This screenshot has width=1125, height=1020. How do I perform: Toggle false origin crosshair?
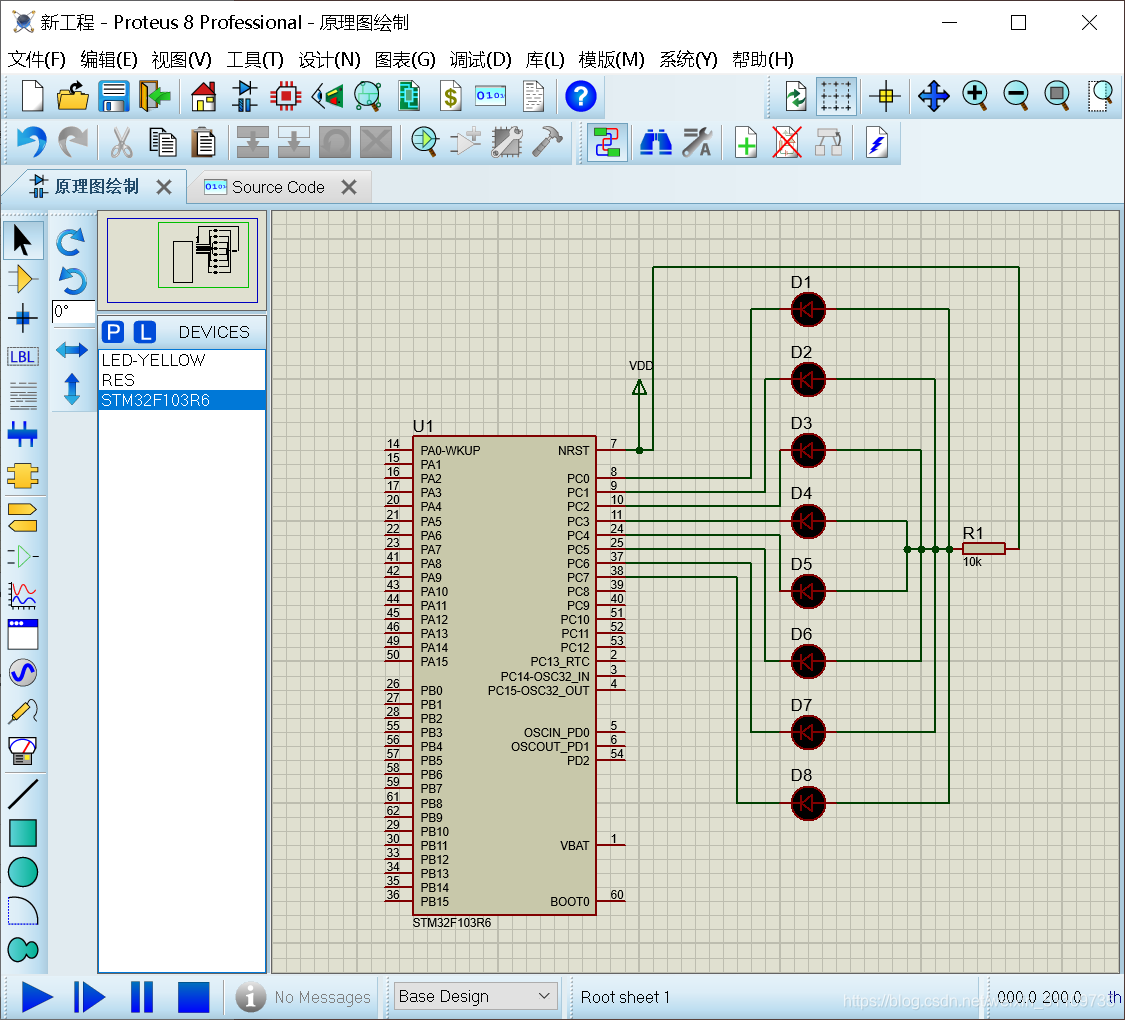tap(885, 96)
